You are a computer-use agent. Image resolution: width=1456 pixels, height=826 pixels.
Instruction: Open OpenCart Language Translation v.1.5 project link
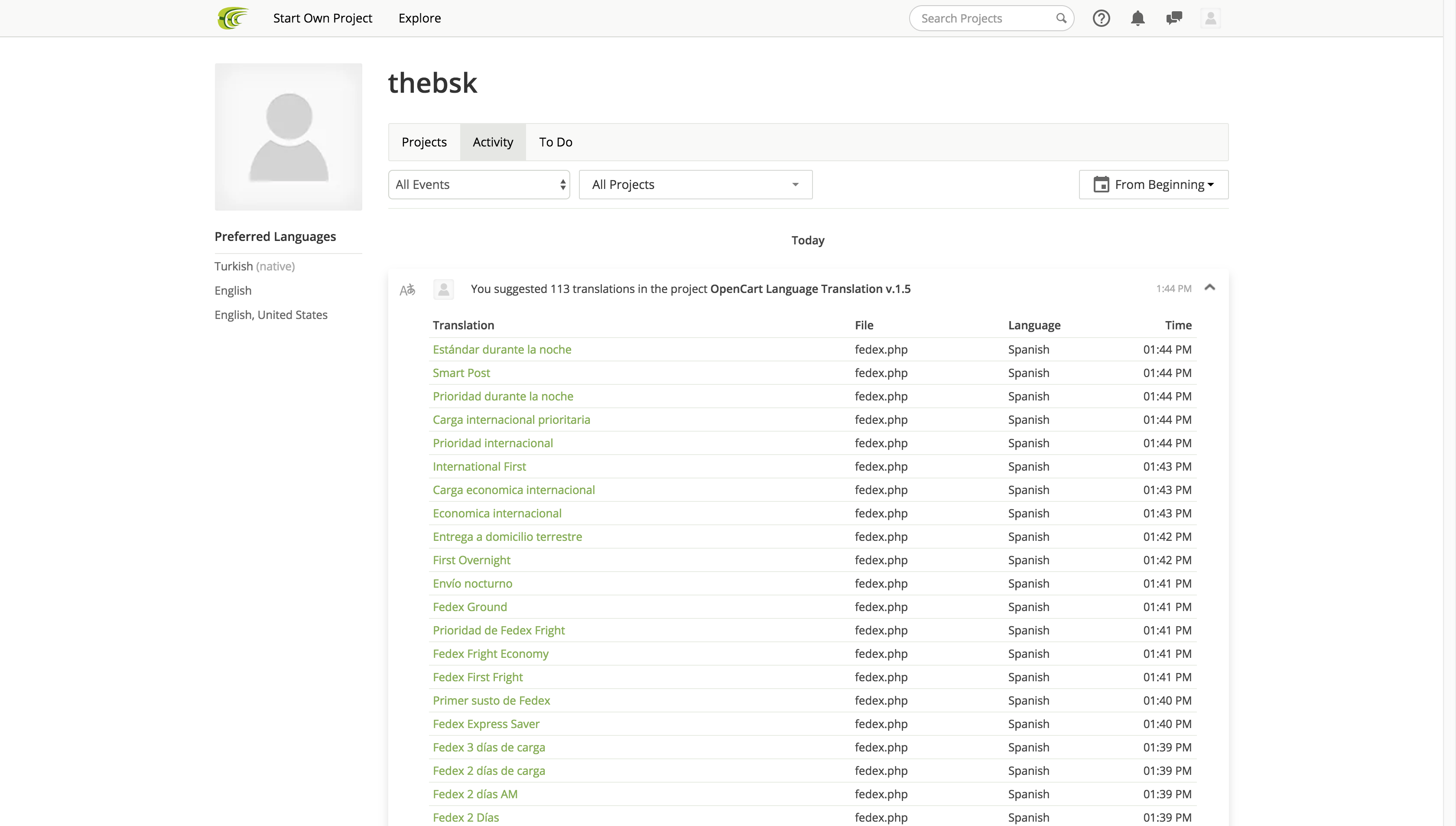[810, 289]
